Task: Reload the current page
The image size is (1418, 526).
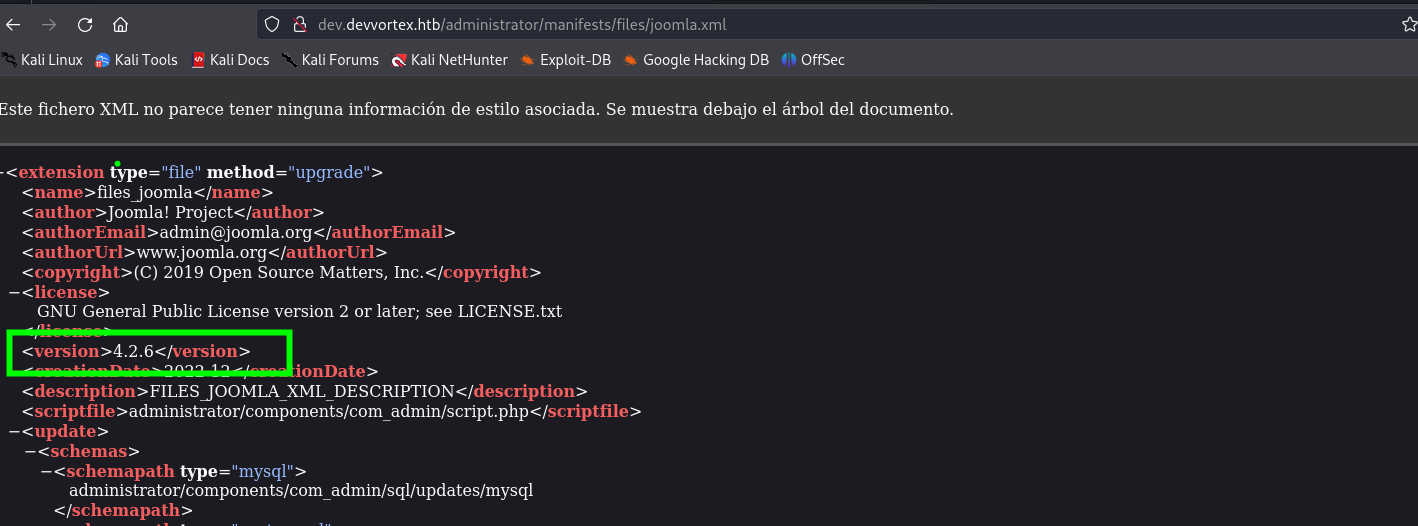Action: coord(85,25)
